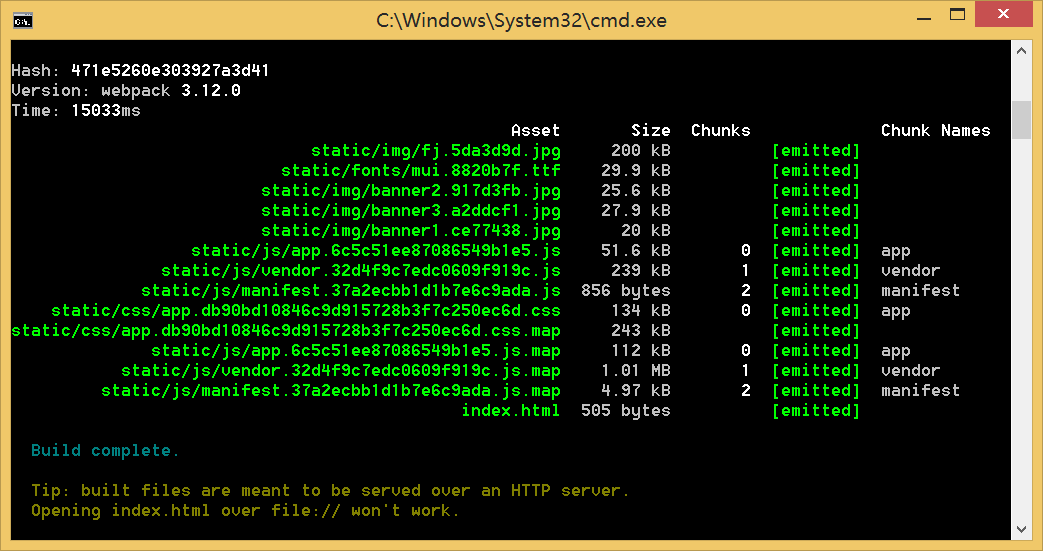The width and height of the screenshot is (1043, 551).
Task: Click the app css asset ending in .css
Action: click(x=306, y=310)
